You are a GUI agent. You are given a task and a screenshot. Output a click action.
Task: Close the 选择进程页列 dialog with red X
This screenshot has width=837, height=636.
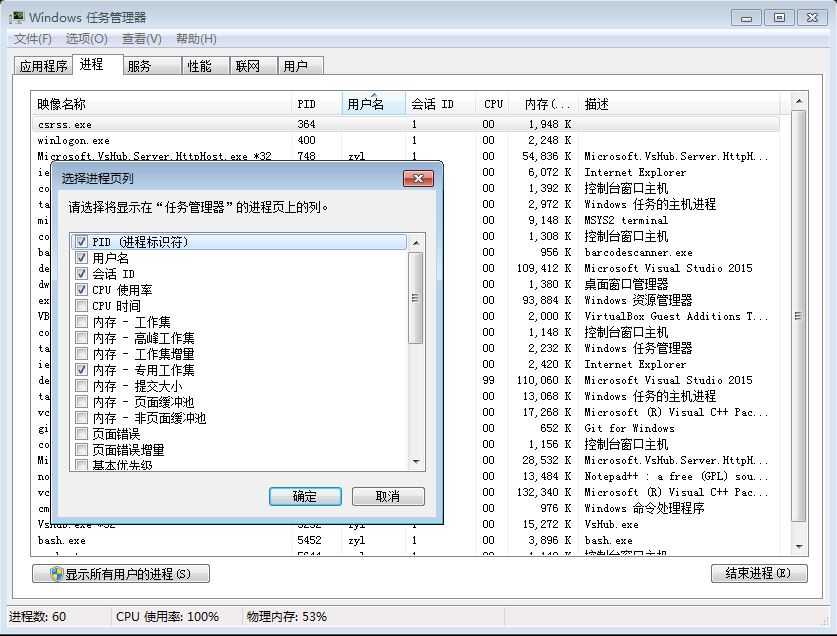(417, 178)
